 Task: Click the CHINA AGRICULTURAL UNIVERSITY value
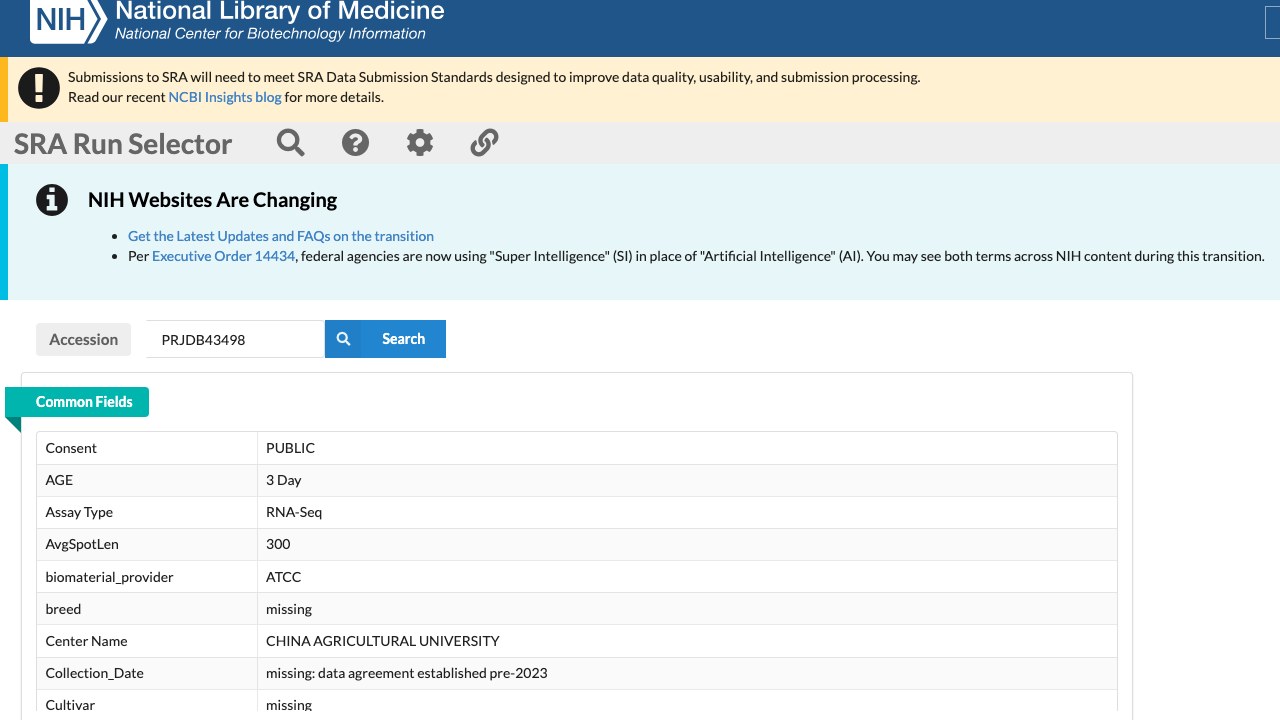[x=383, y=641]
